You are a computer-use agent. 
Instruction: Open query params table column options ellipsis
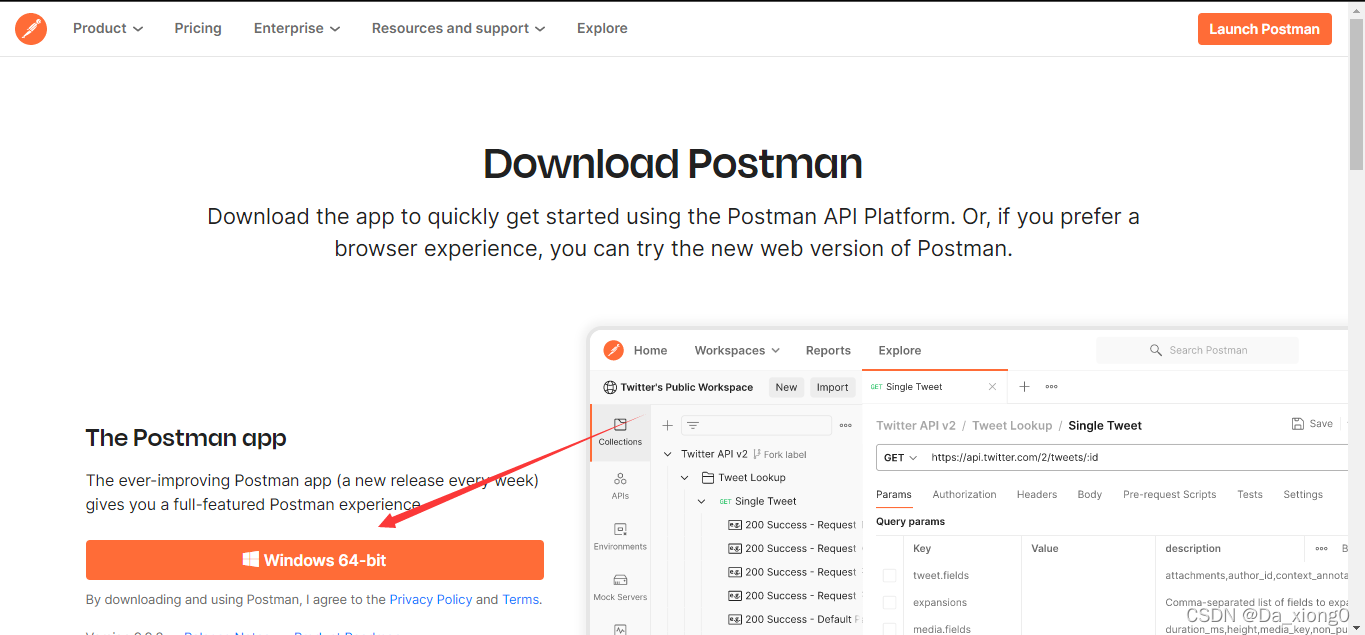click(x=1321, y=548)
